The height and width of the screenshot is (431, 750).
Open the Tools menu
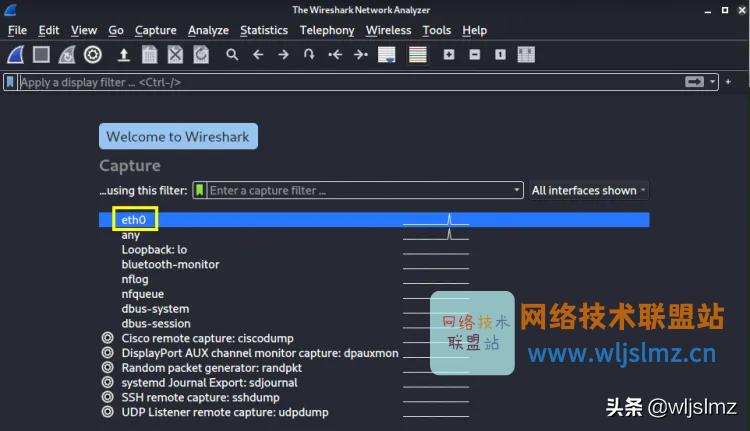tap(437, 30)
